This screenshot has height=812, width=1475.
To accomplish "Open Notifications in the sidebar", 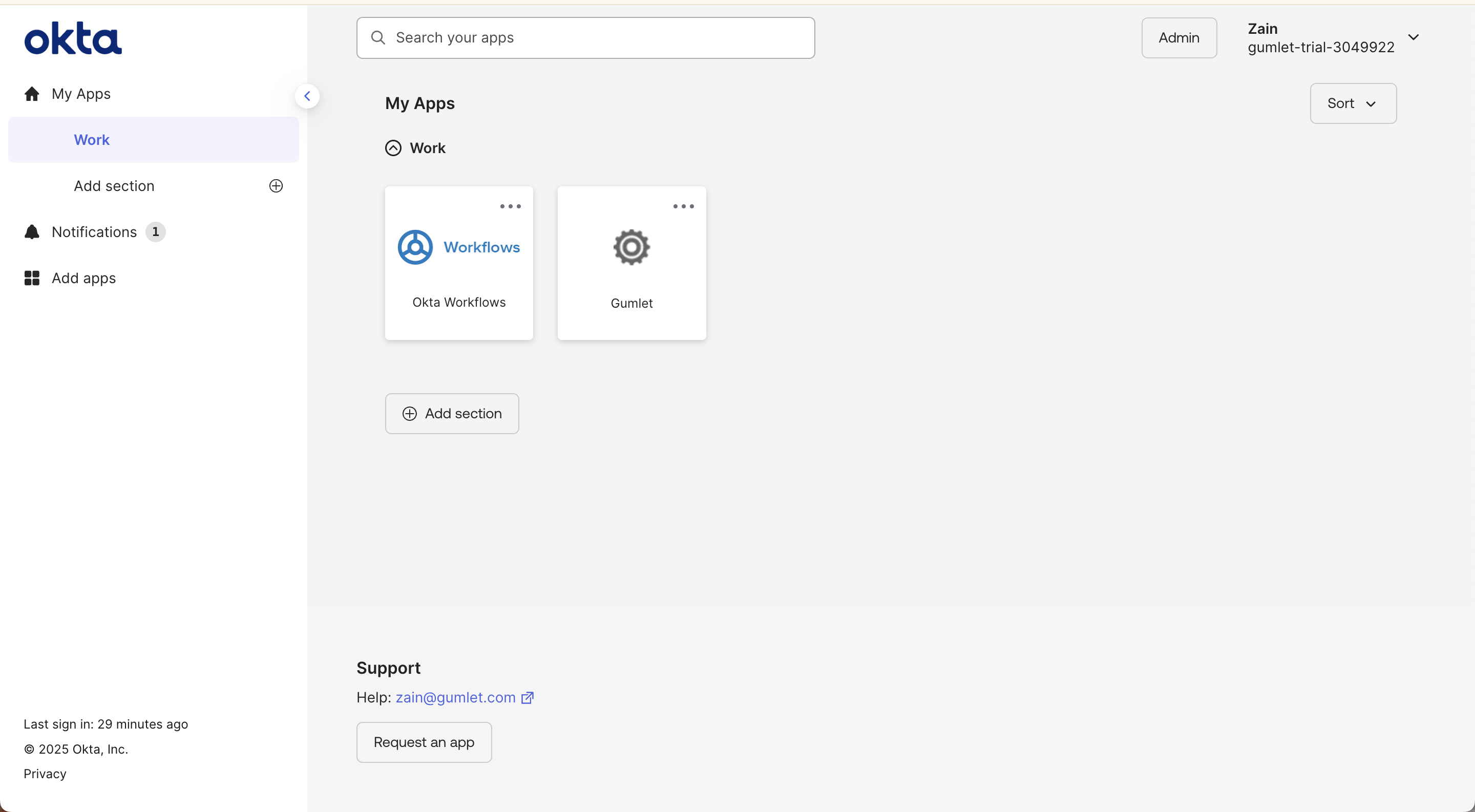I will [x=94, y=232].
